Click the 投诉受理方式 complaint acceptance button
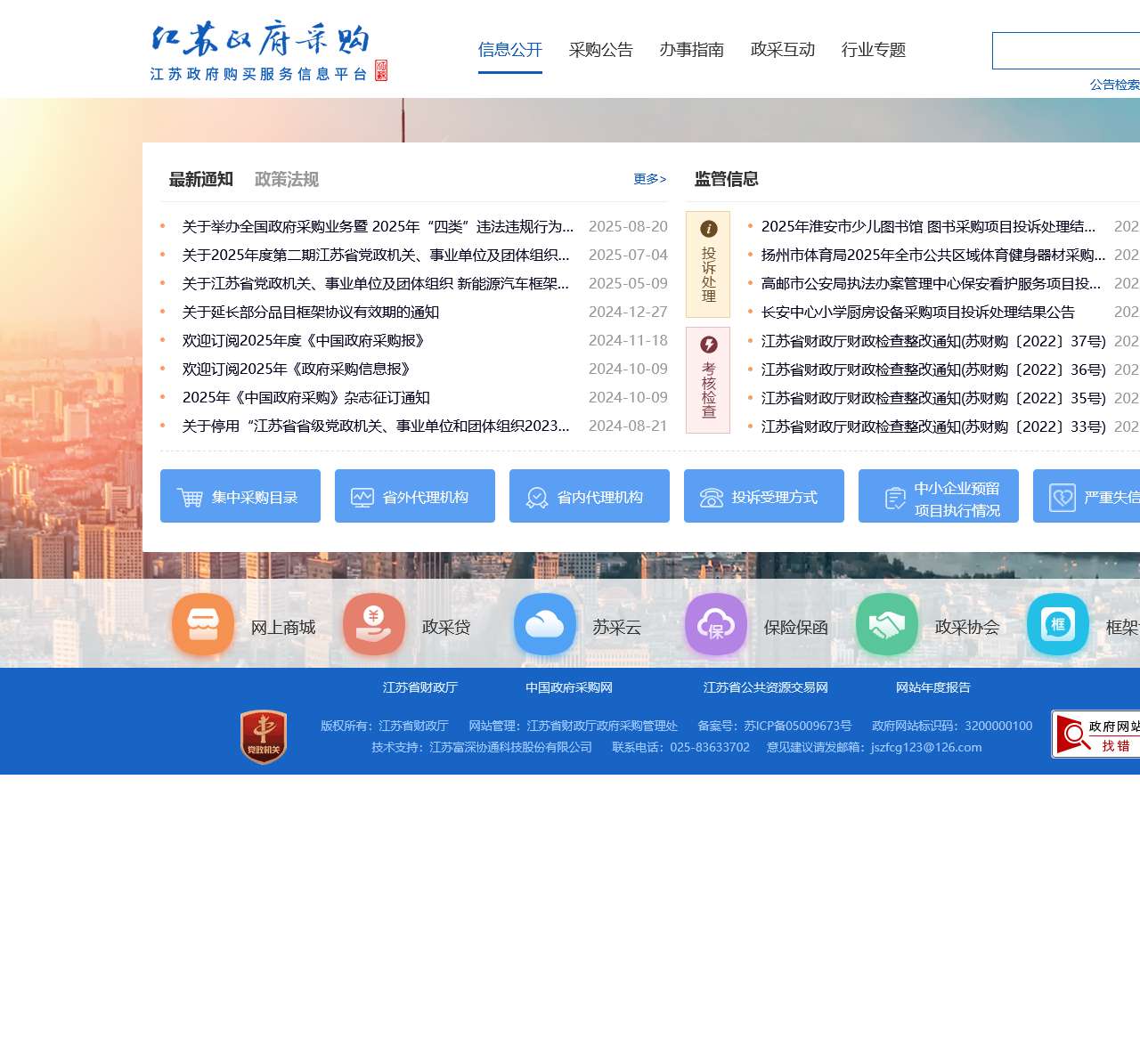 coord(763,496)
